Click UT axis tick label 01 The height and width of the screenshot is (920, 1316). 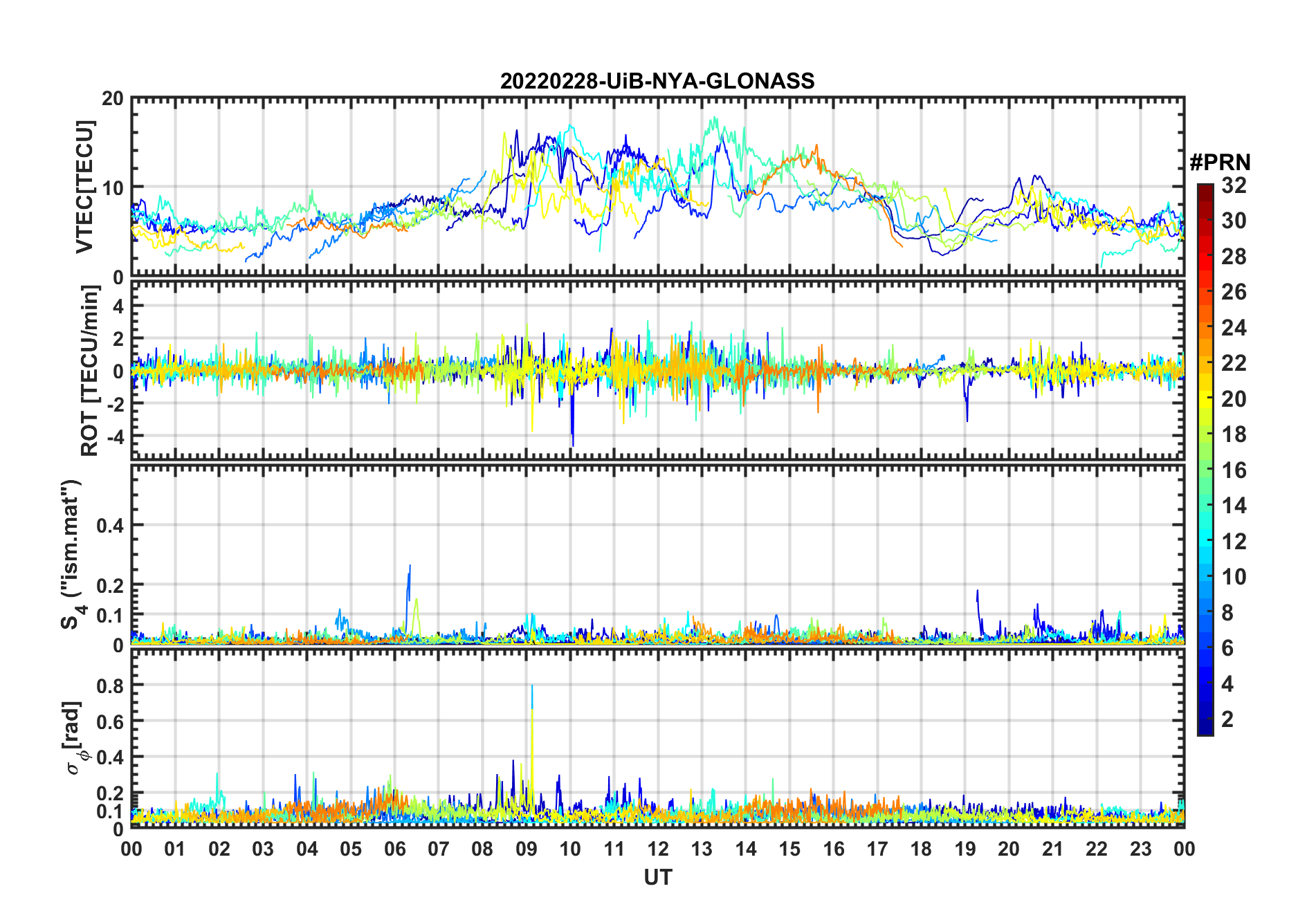point(175,849)
